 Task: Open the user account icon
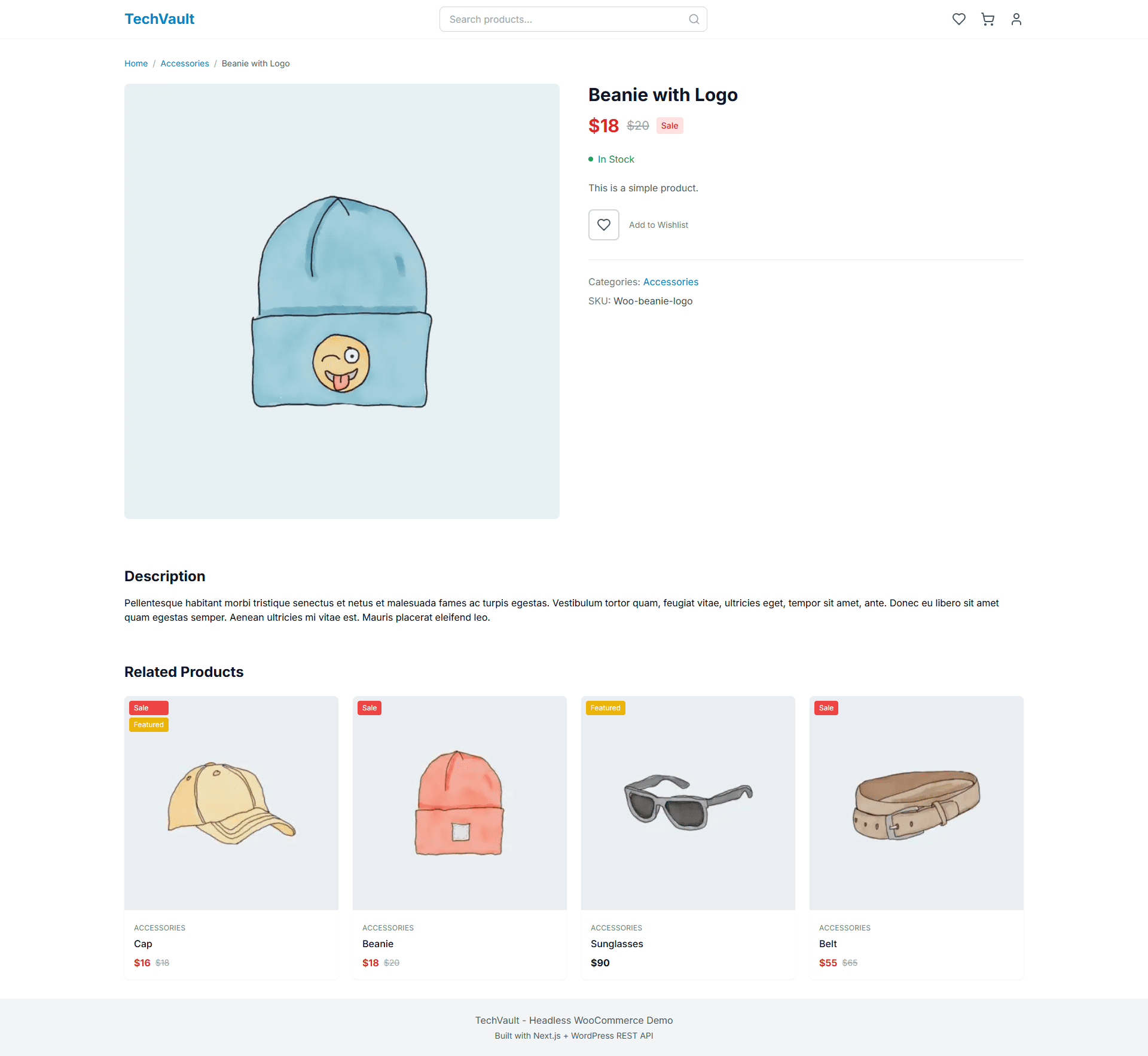1016,19
